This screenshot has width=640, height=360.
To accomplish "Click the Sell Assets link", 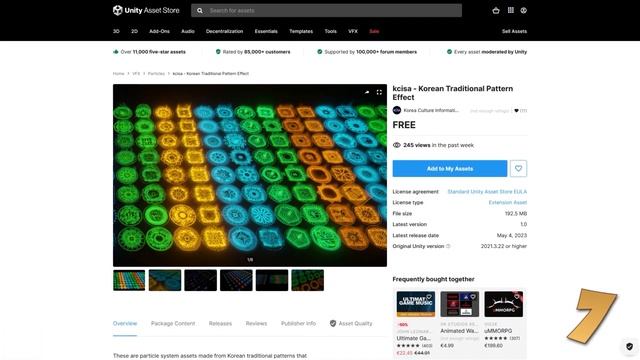I will coord(514,31).
